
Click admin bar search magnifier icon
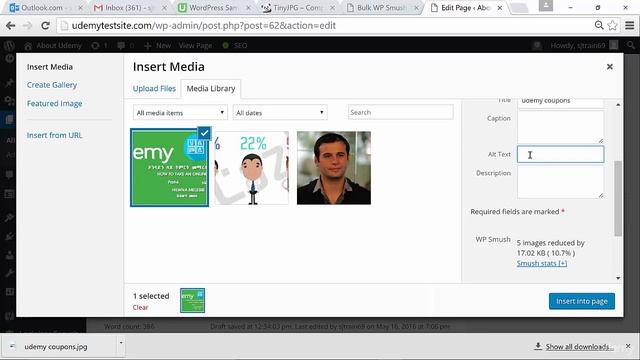point(631,45)
